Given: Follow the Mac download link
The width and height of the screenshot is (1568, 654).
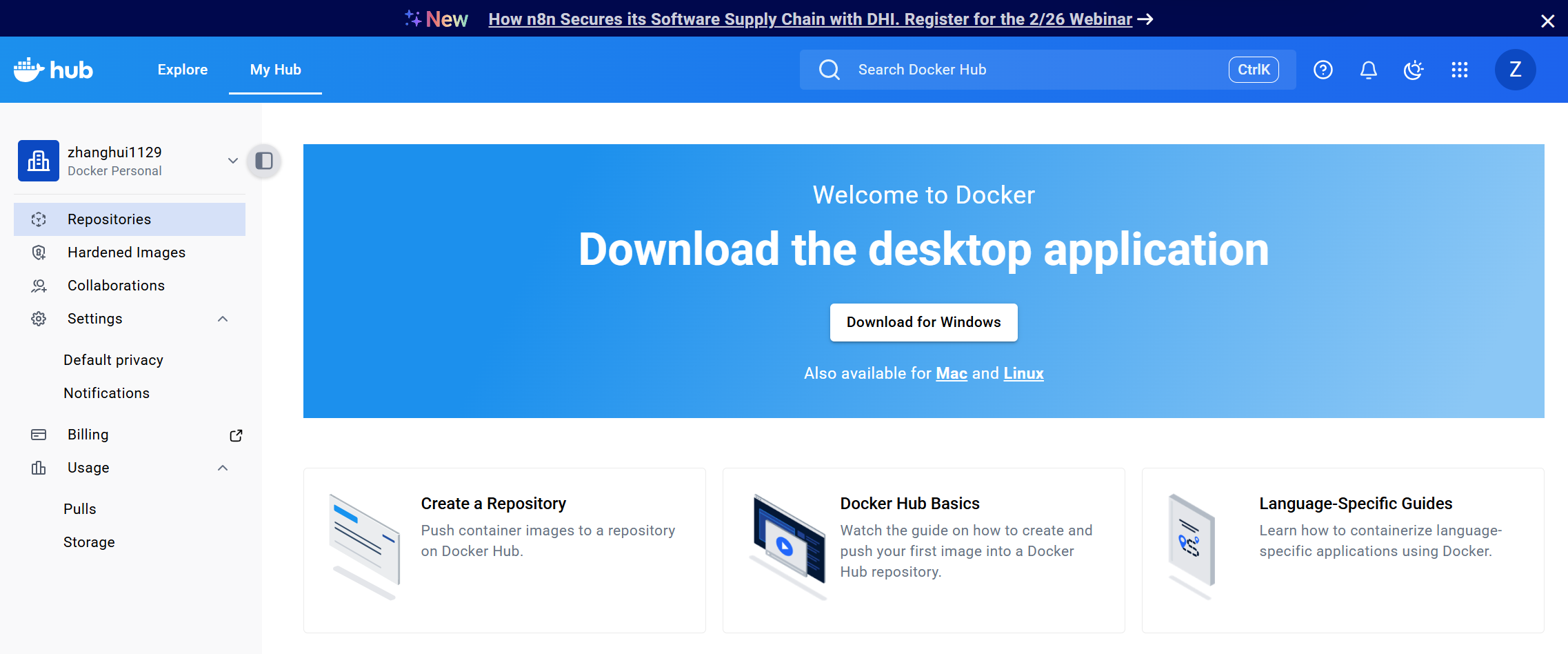Looking at the screenshot, I should (952, 373).
